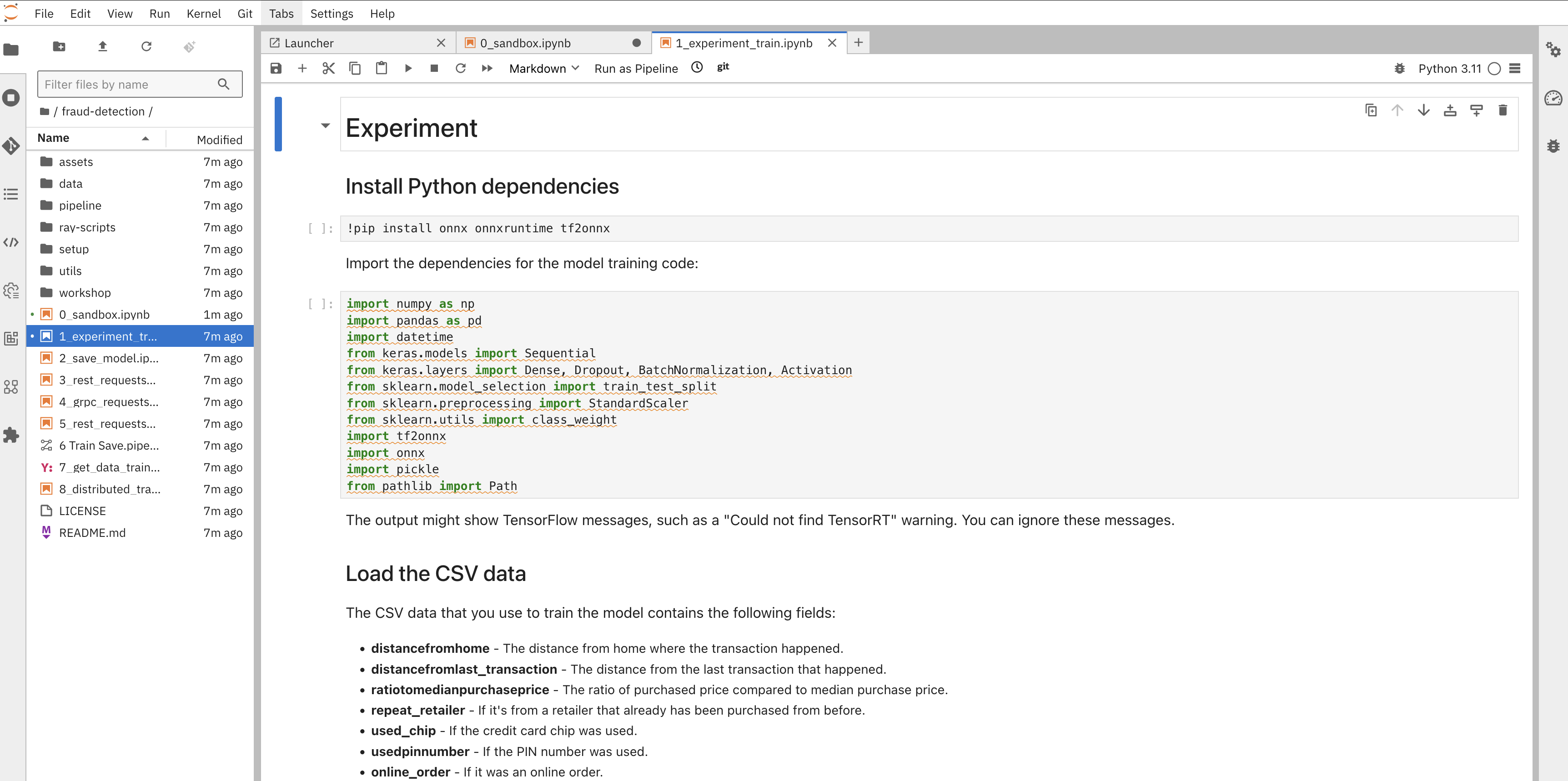Select 6 Train Save pipeline file

click(140, 445)
